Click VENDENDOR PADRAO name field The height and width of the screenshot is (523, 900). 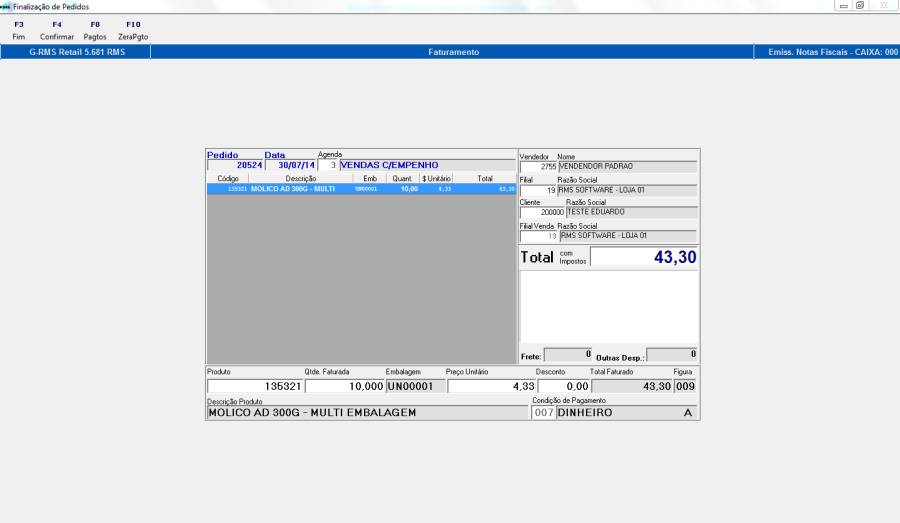tap(628, 166)
